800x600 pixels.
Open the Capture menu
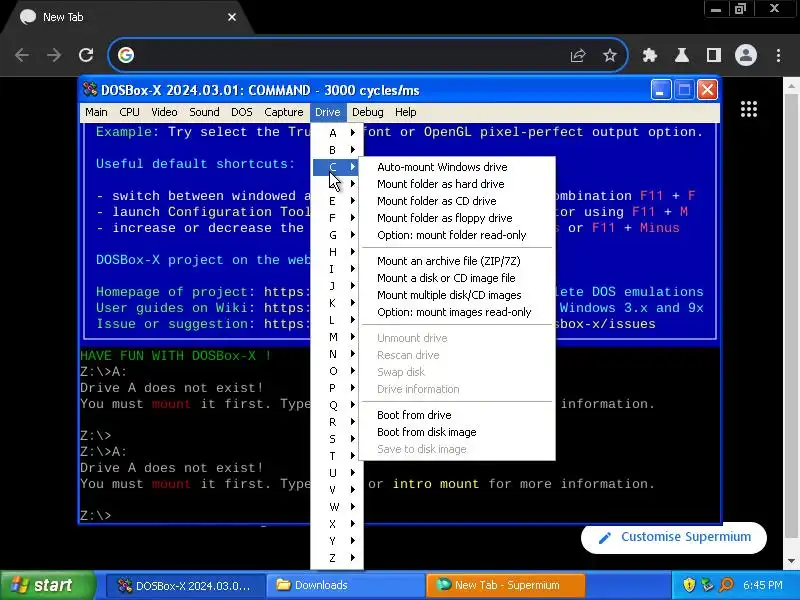pos(284,112)
